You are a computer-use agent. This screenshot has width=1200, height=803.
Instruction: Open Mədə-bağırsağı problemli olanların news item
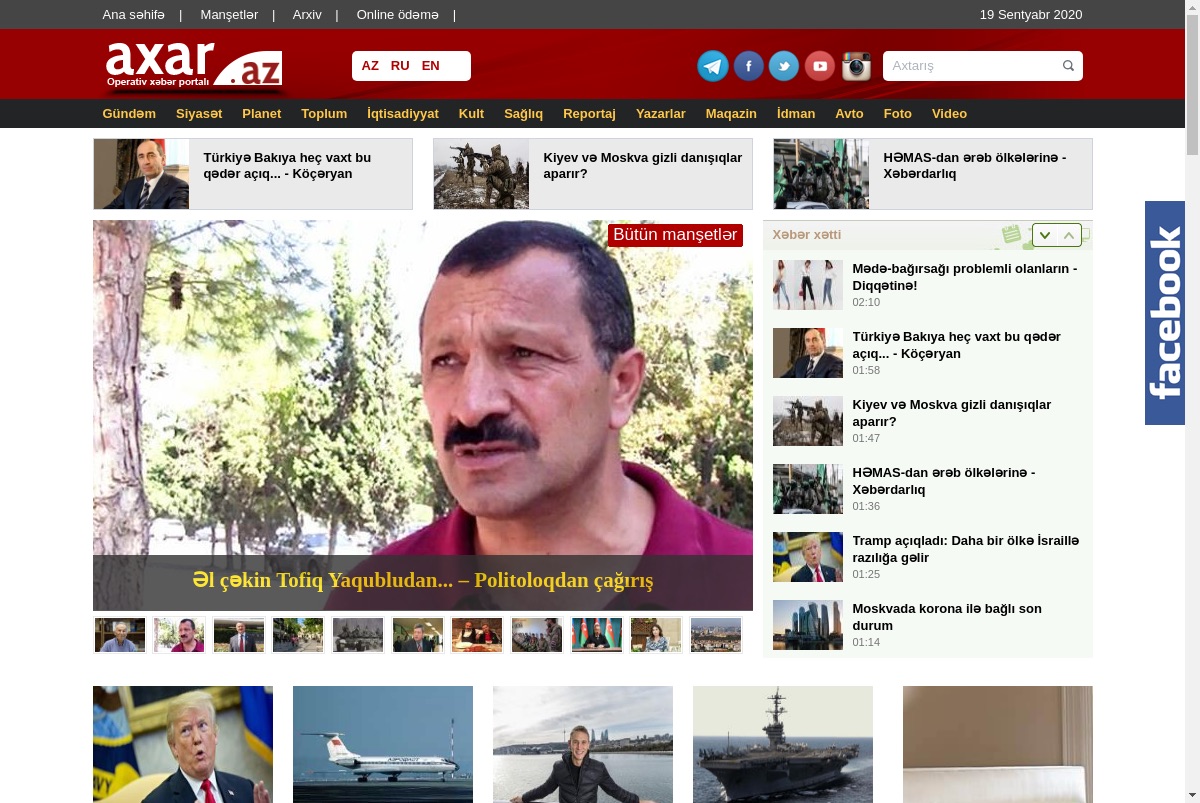tap(964, 277)
